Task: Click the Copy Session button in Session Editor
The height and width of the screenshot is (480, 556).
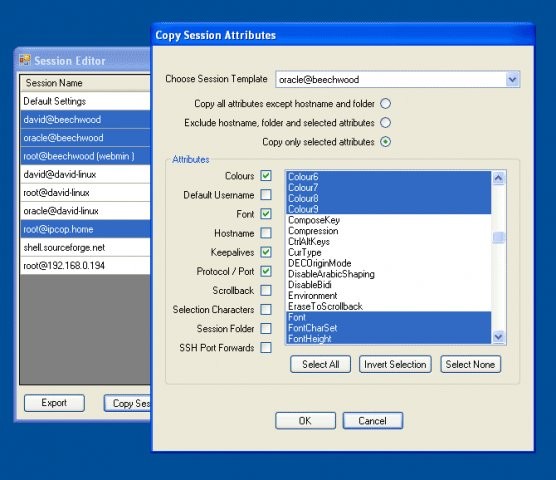Action: pyautogui.click(x=127, y=403)
